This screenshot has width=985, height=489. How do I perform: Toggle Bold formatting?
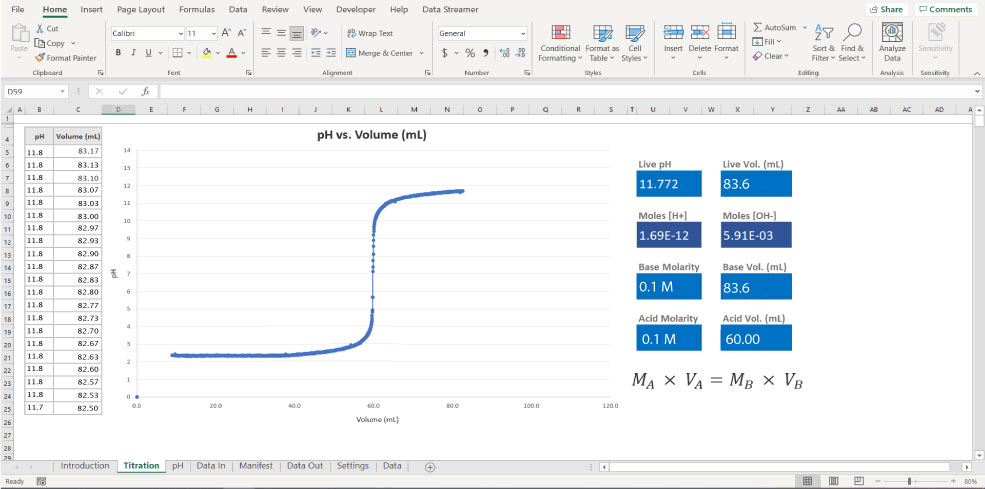pos(118,53)
